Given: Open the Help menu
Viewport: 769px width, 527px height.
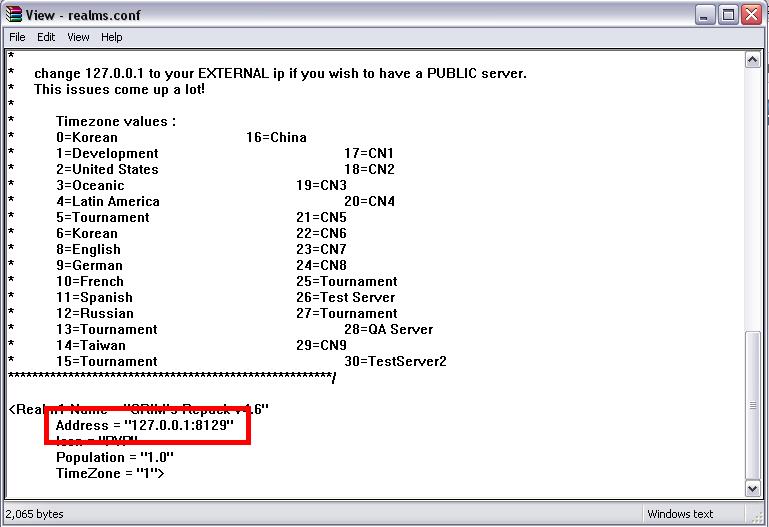Looking at the screenshot, I should click(x=112, y=37).
